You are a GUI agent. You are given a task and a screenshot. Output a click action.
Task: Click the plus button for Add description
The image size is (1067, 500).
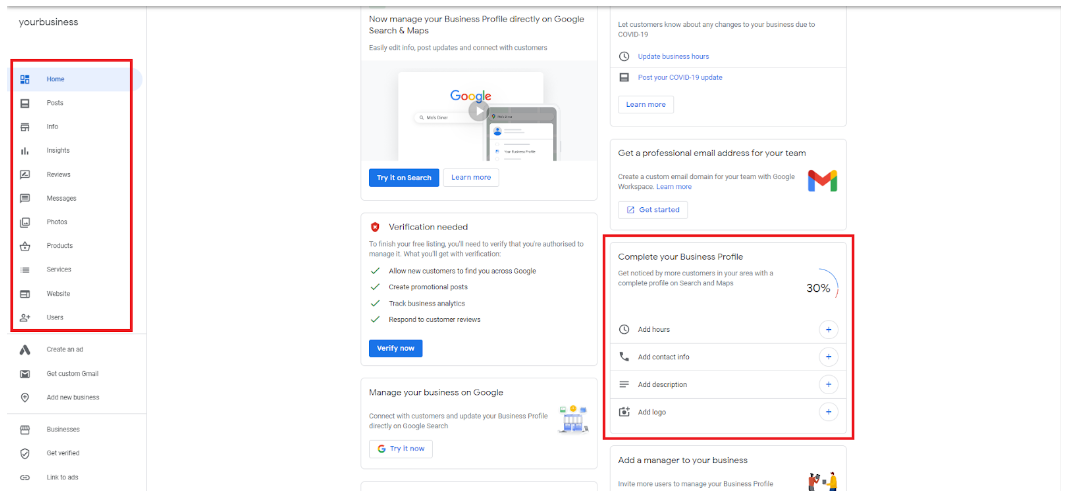828,384
